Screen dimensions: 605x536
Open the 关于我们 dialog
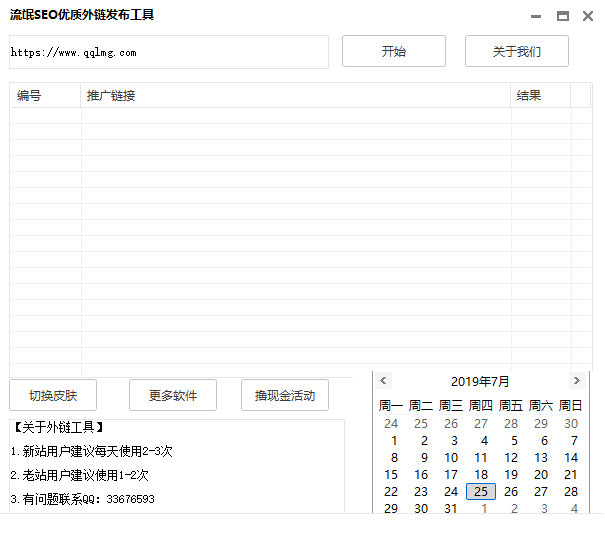[517, 51]
